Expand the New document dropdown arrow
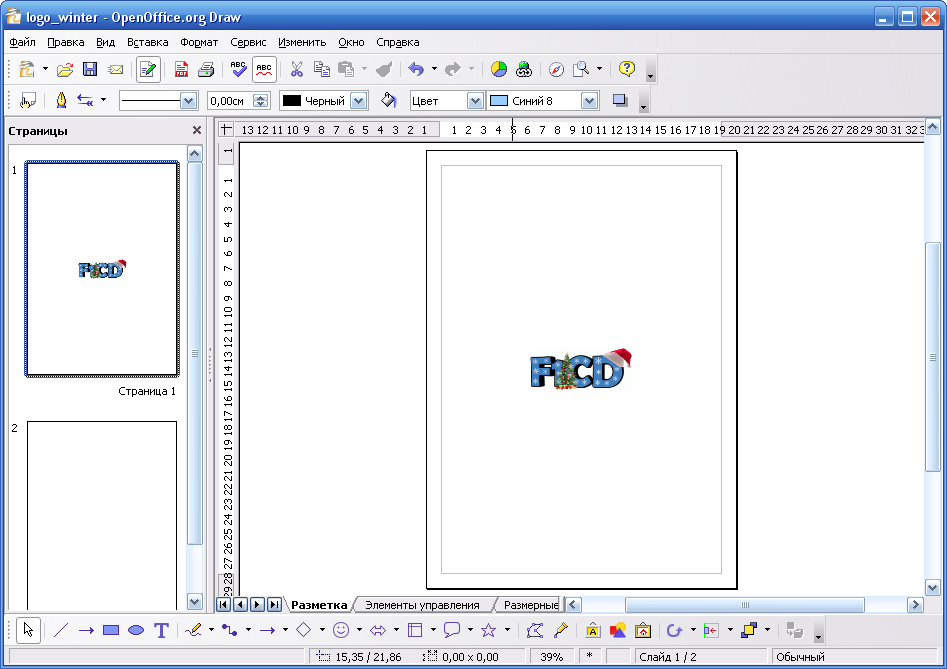 [45, 69]
